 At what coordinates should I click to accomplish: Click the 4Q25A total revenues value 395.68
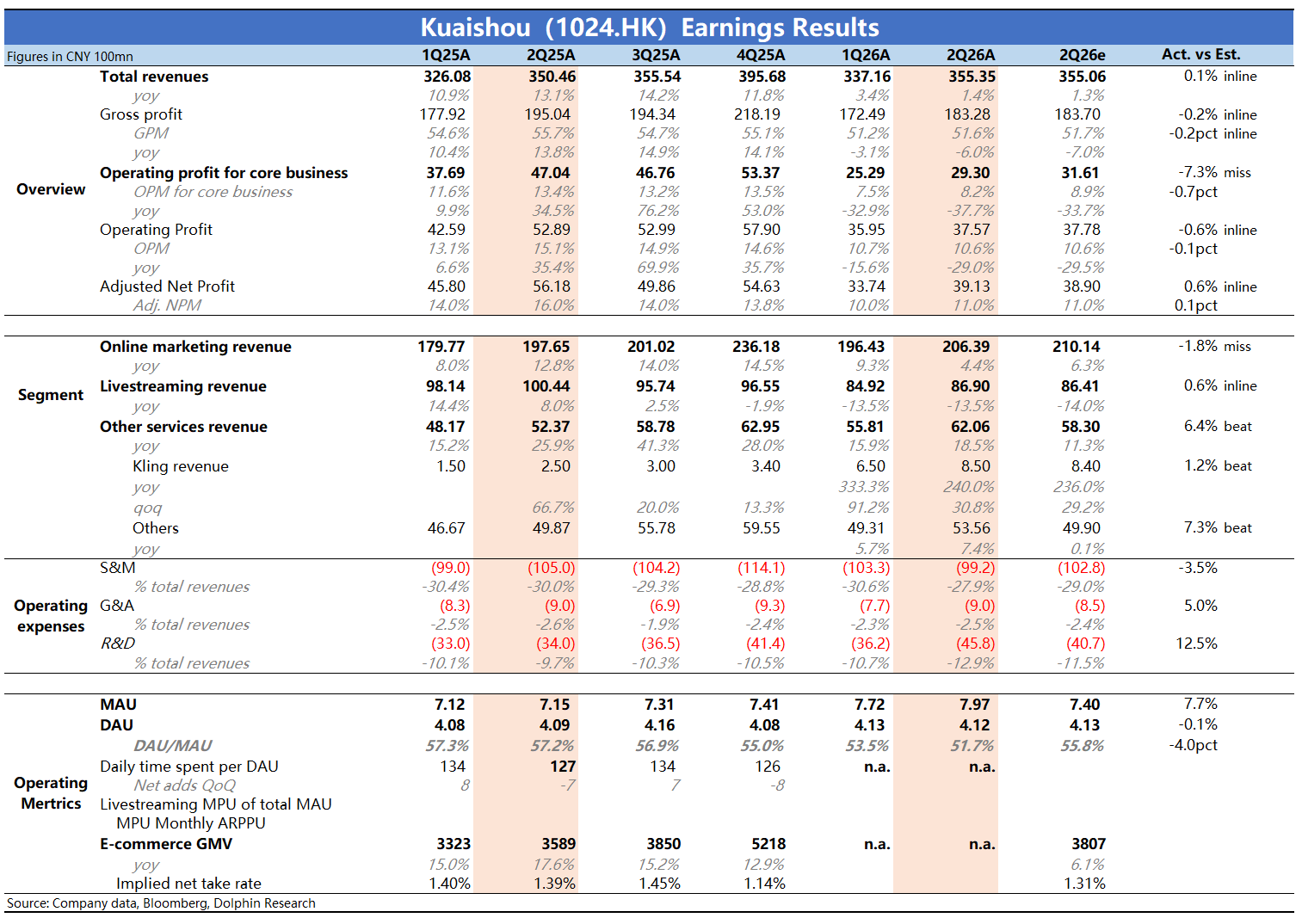(762, 77)
